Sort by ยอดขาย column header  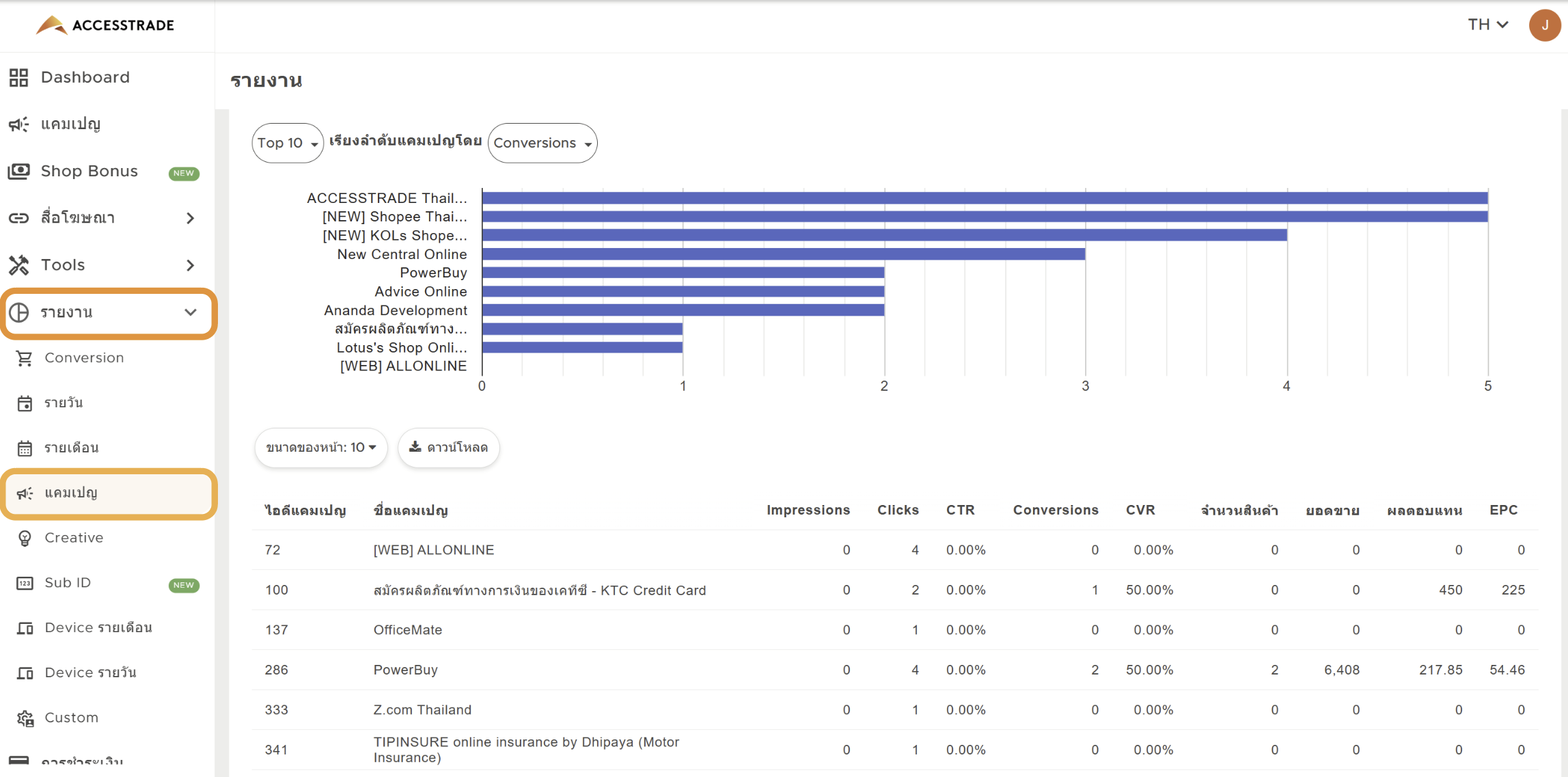(x=1332, y=510)
